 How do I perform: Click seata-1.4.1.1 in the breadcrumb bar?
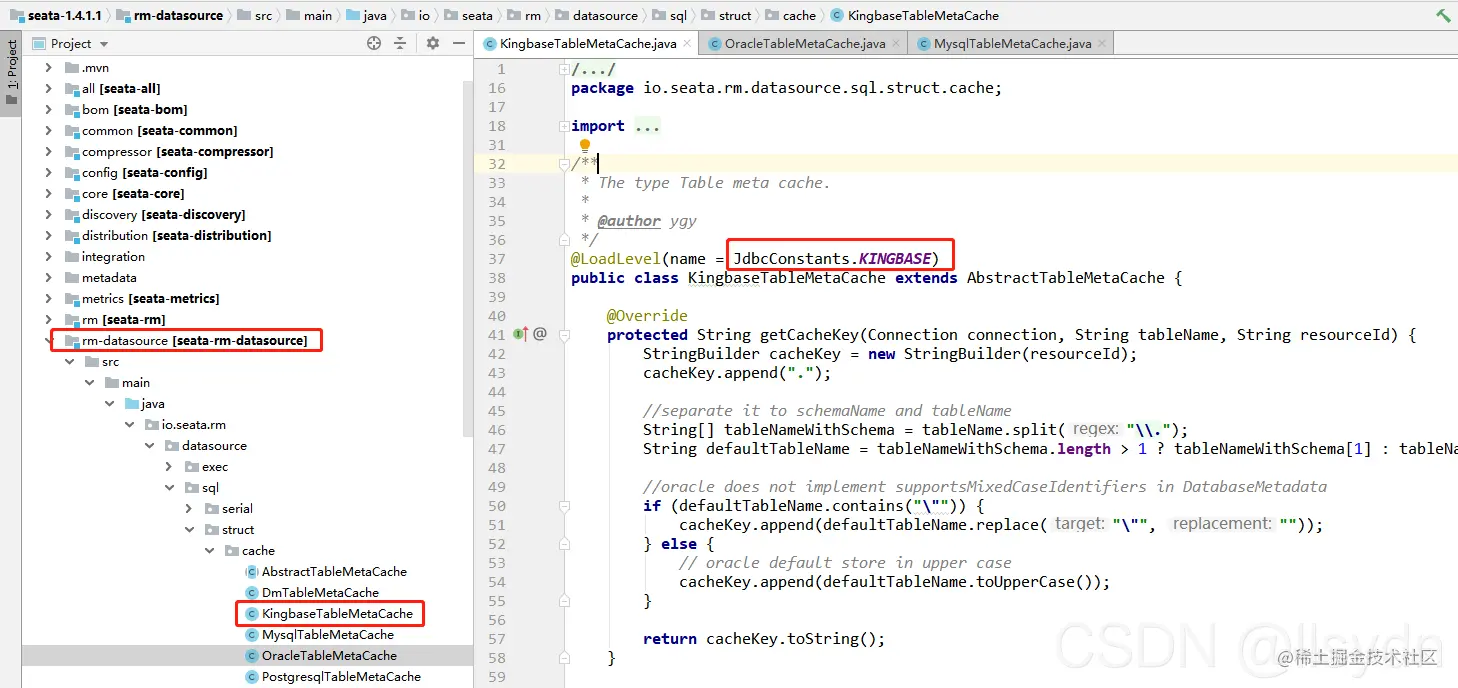coord(56,15)
